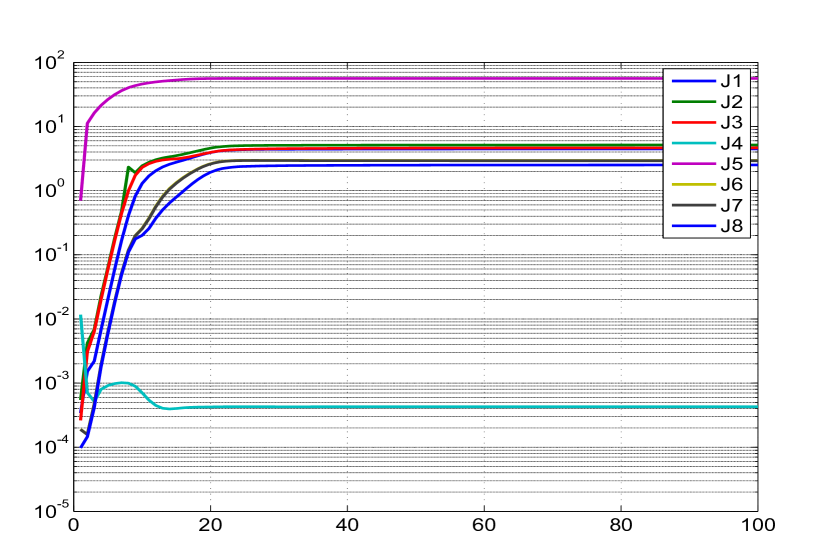The height and width of the screenshot is (554, 831).
Task: Click the J1 legend label
Action: pyautogui.click(x=731, y=81)
